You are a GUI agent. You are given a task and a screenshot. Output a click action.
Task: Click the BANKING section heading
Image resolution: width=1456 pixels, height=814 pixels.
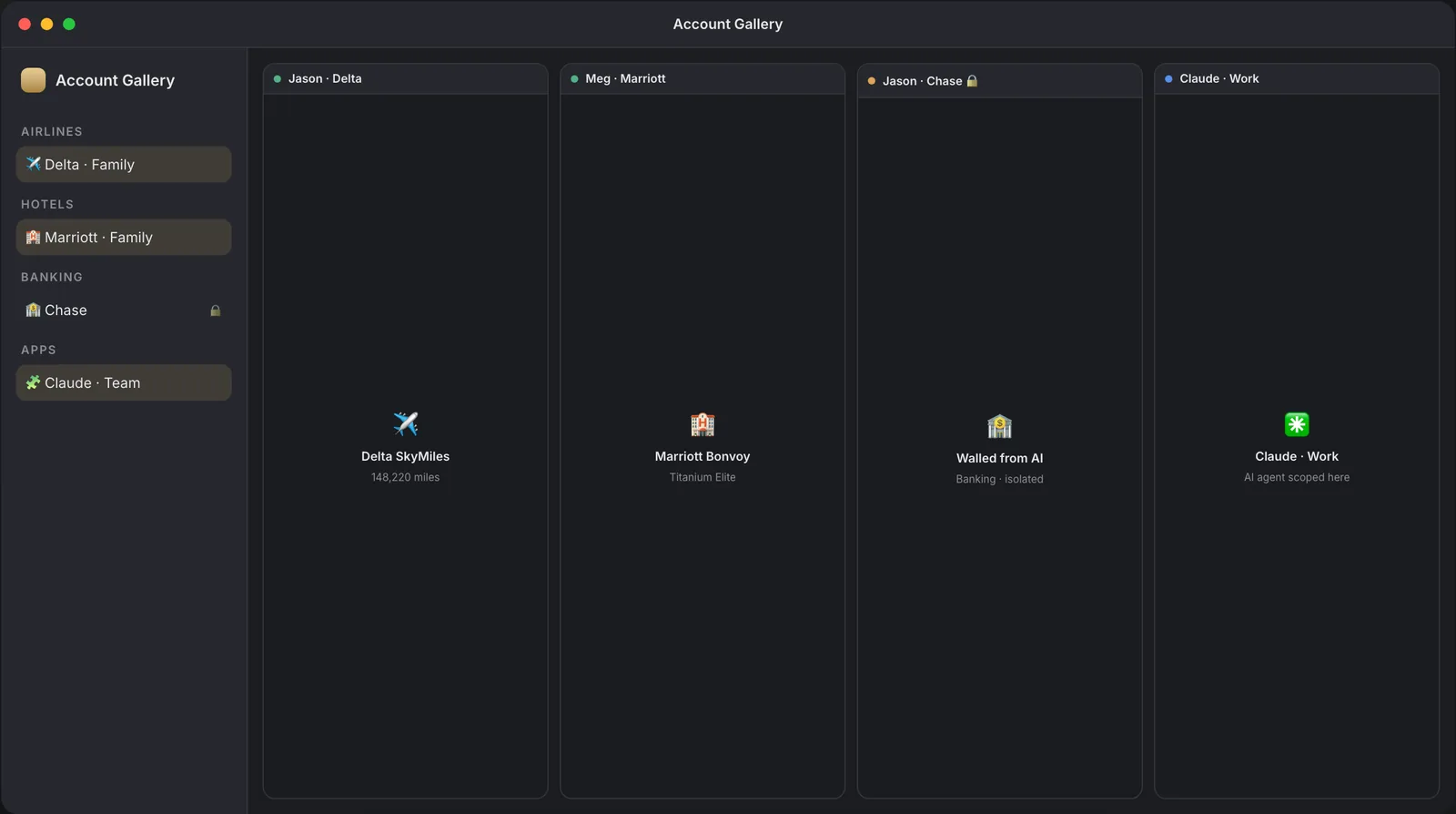pos(52,277)
